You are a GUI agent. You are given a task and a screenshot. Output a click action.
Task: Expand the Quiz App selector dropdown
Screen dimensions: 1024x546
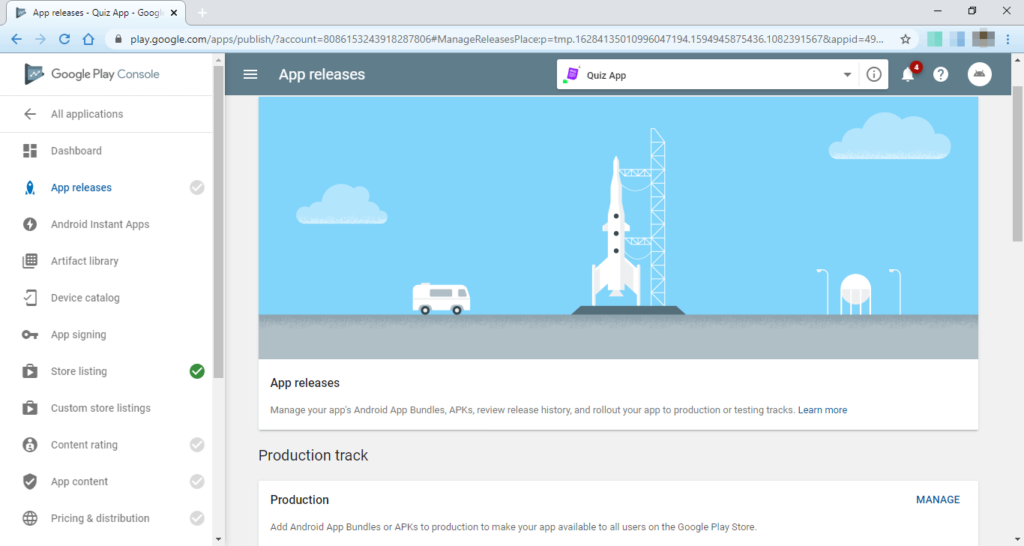(x=847, y=74)
